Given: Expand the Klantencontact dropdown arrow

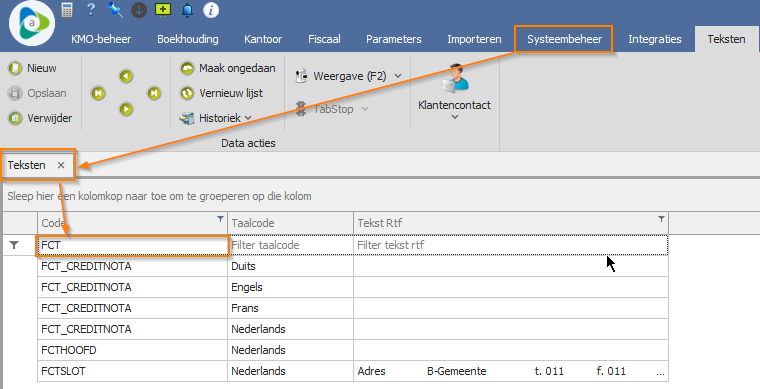Looking at the screenshot, I should [455, 117].
